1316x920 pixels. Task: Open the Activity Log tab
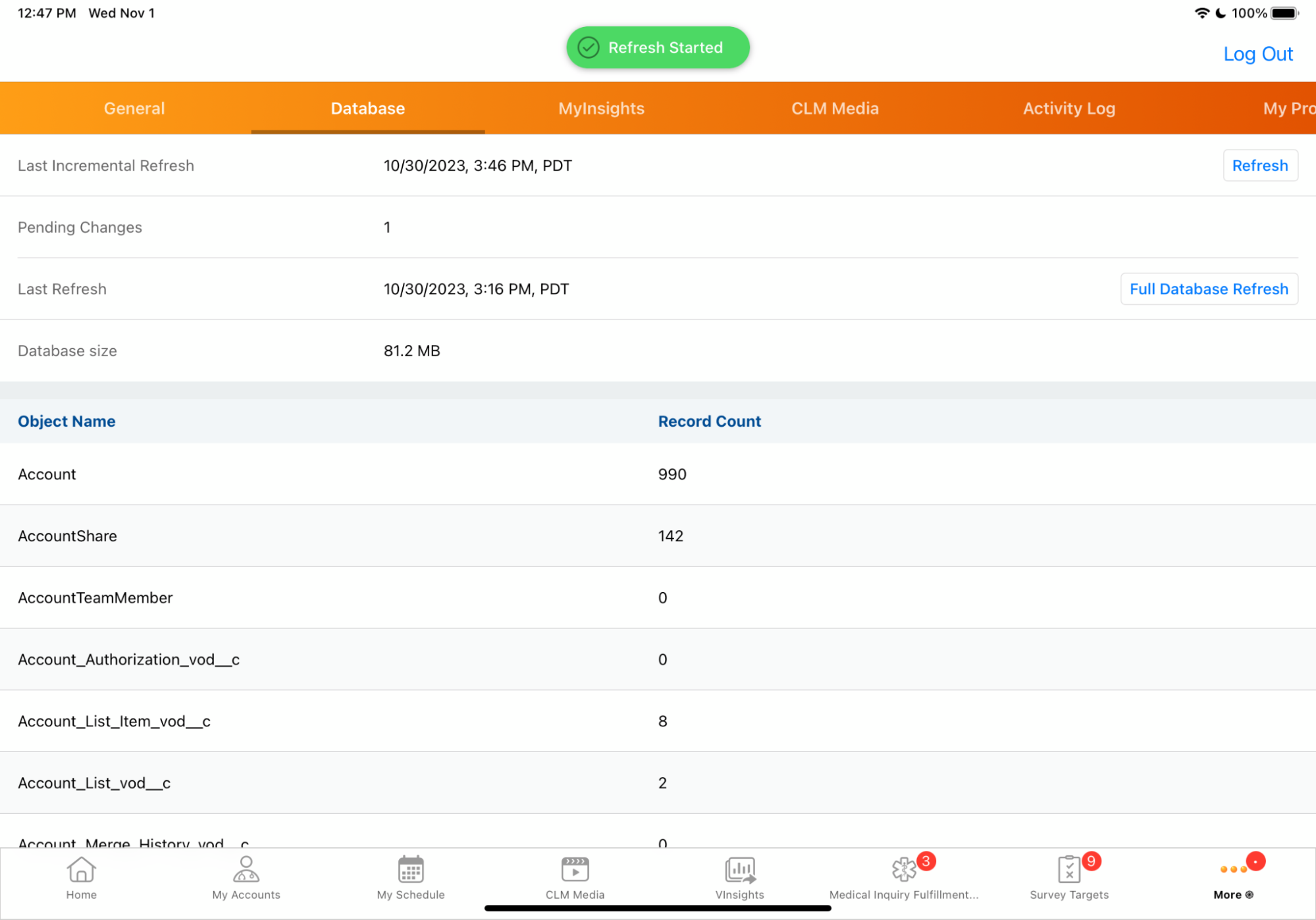pos(1068,109)
